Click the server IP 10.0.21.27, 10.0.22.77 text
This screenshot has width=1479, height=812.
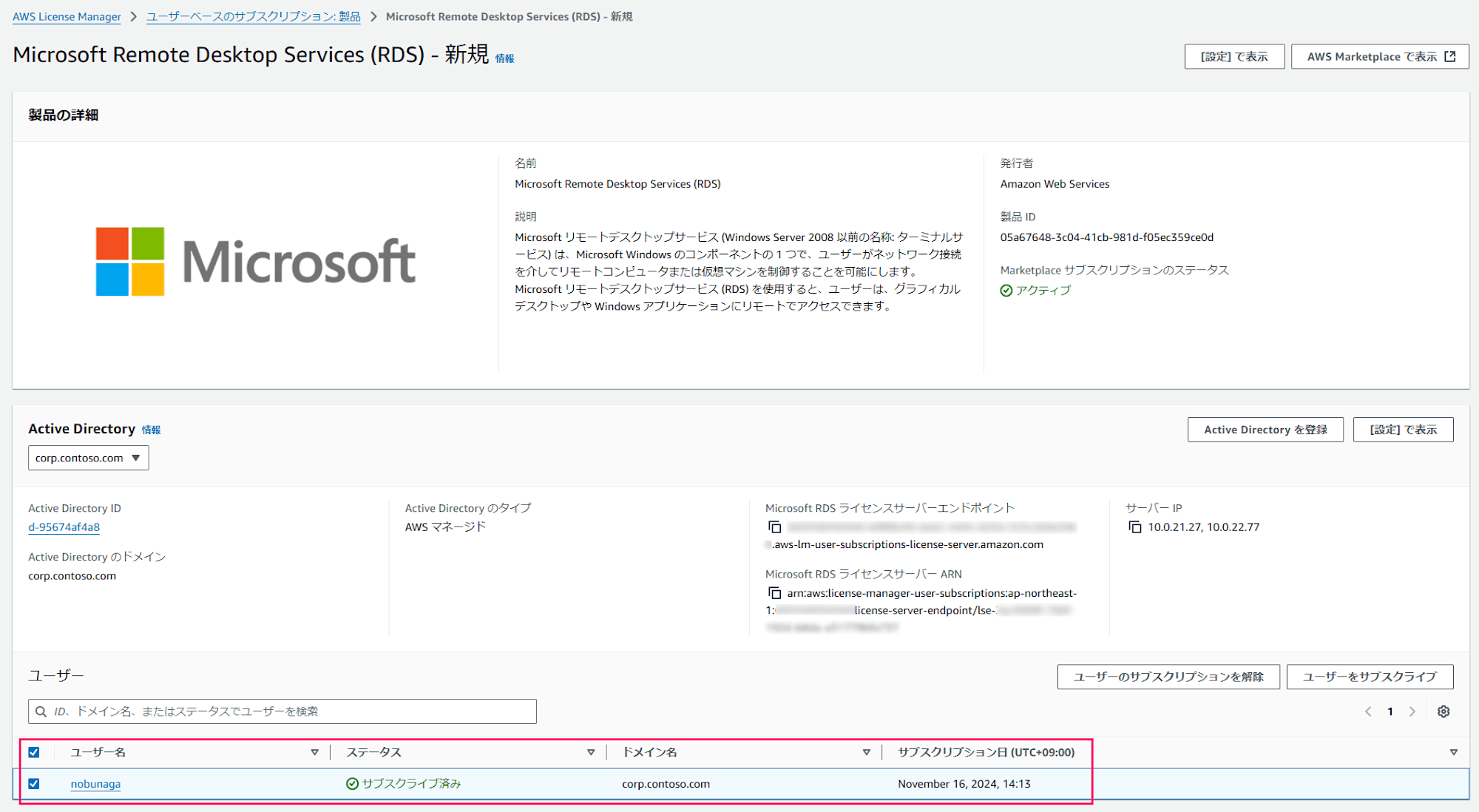pos(1203,527)
